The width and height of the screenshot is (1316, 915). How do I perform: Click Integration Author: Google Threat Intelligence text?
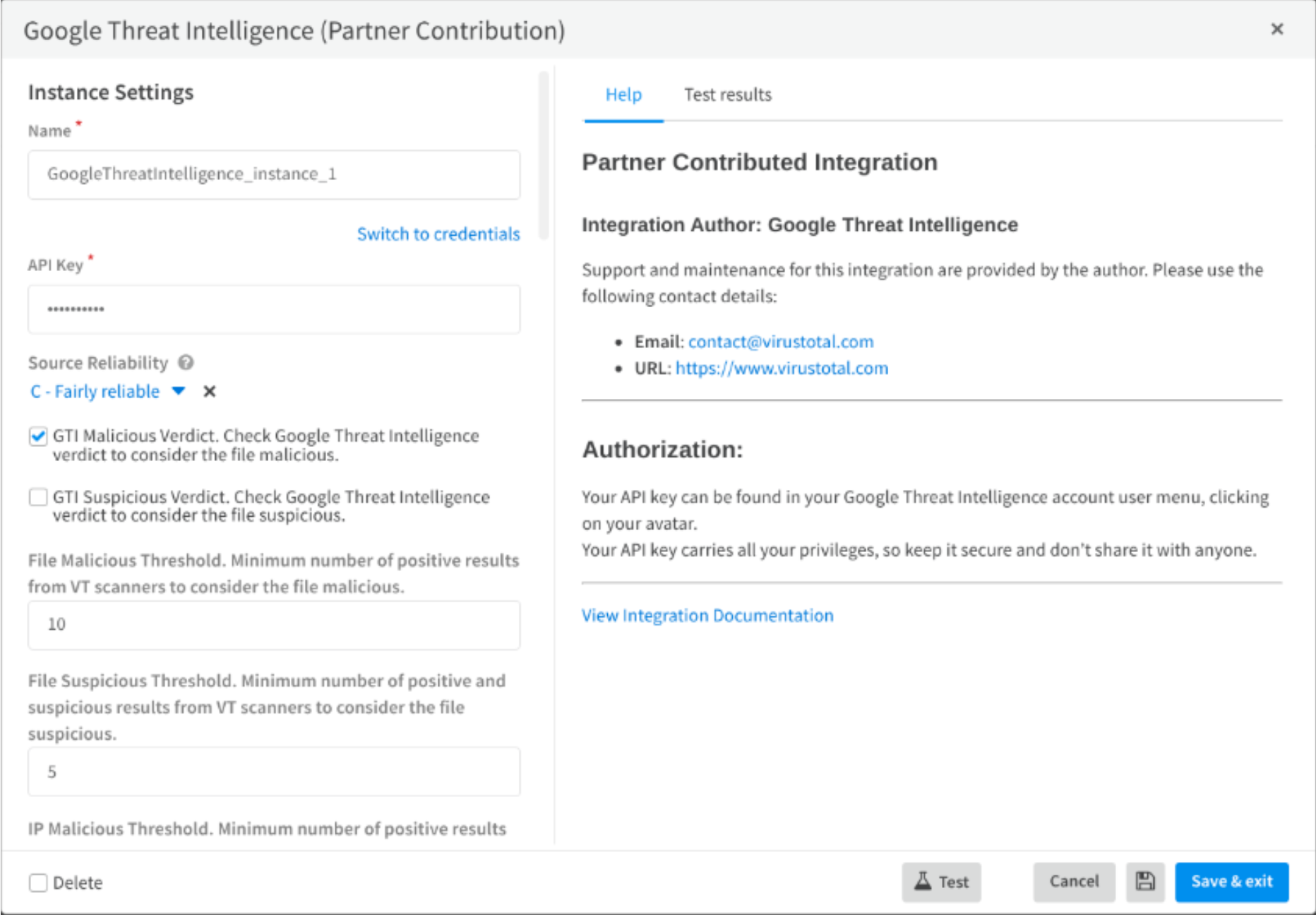click(800, 225)
